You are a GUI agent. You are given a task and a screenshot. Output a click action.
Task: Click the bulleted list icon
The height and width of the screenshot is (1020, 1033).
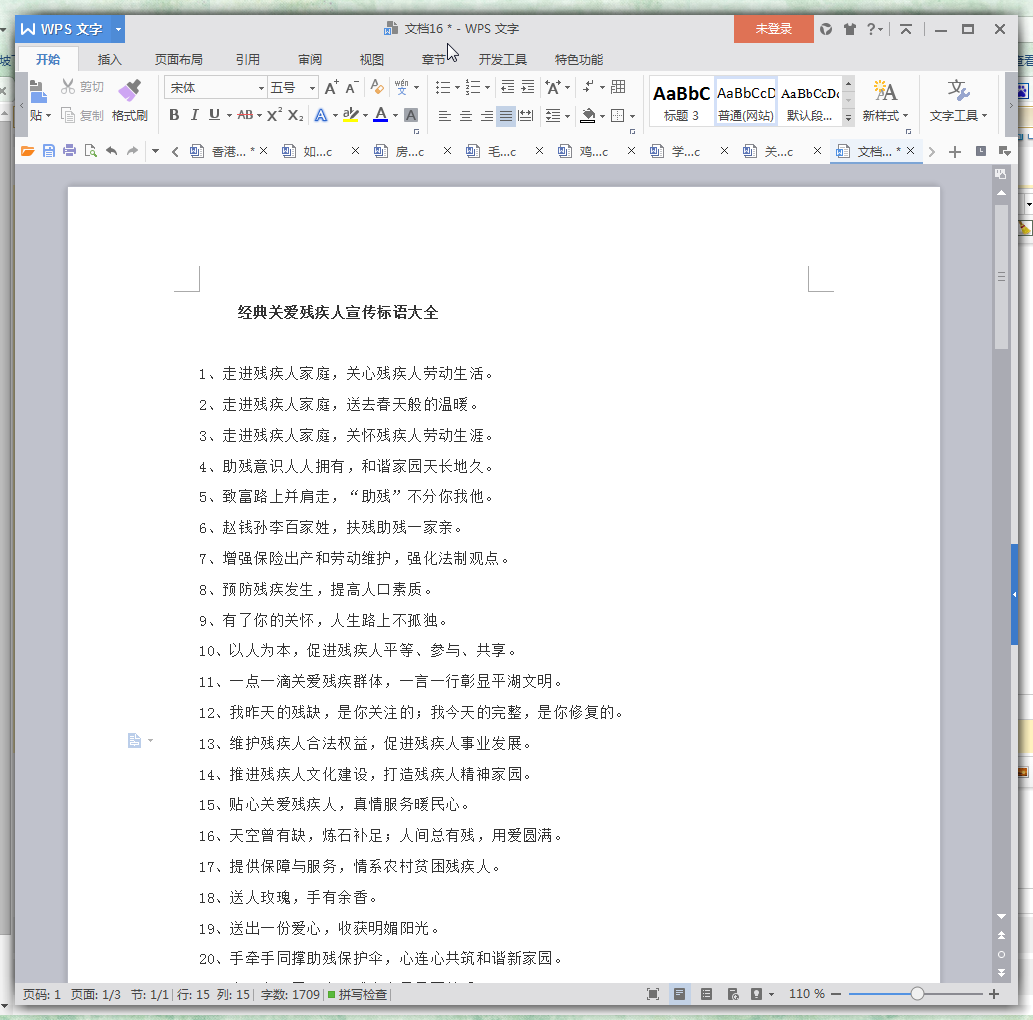[443, 88]
